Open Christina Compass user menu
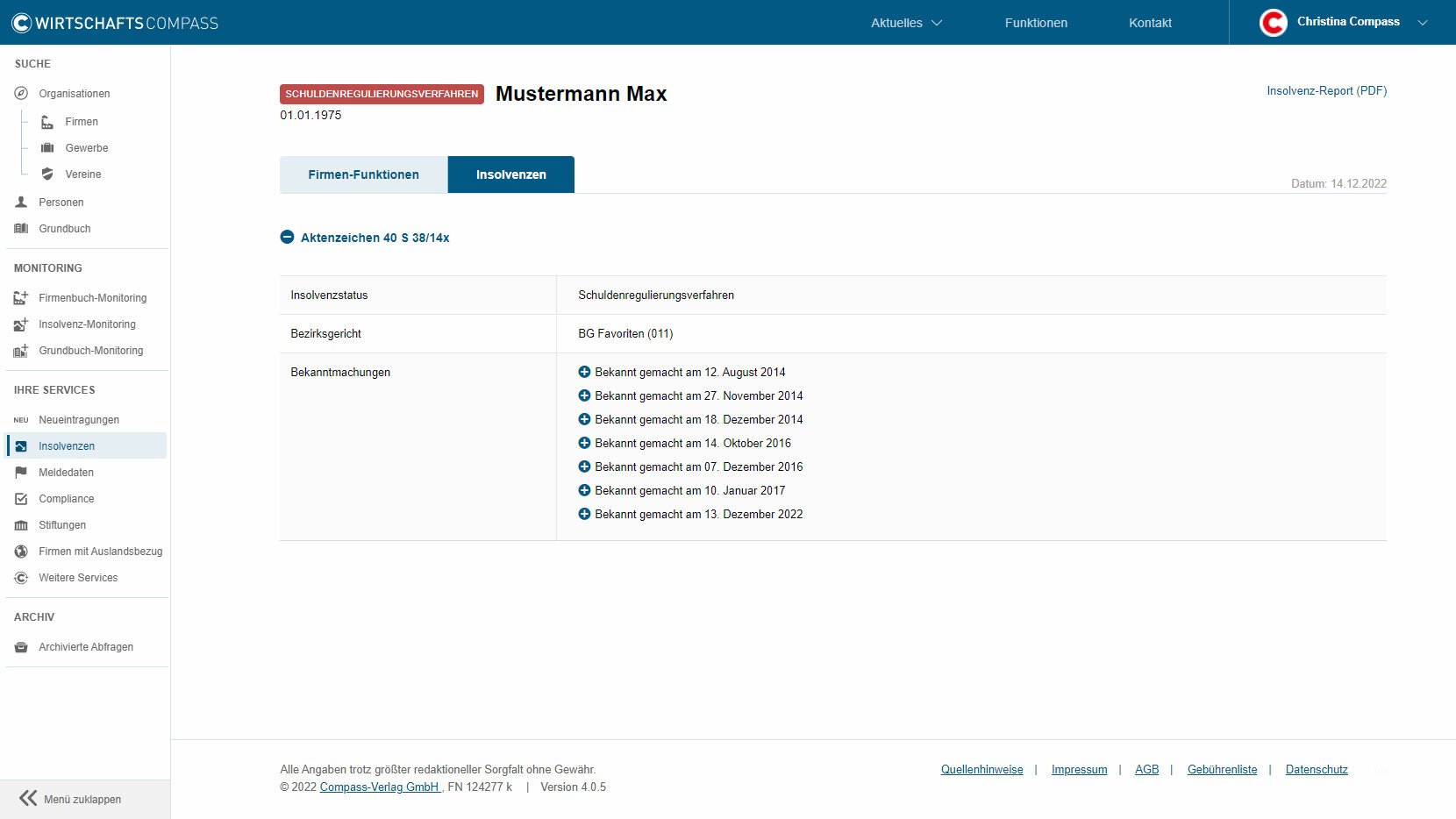This screenshot has height=819, width=1456. (x=1344, y=23)
